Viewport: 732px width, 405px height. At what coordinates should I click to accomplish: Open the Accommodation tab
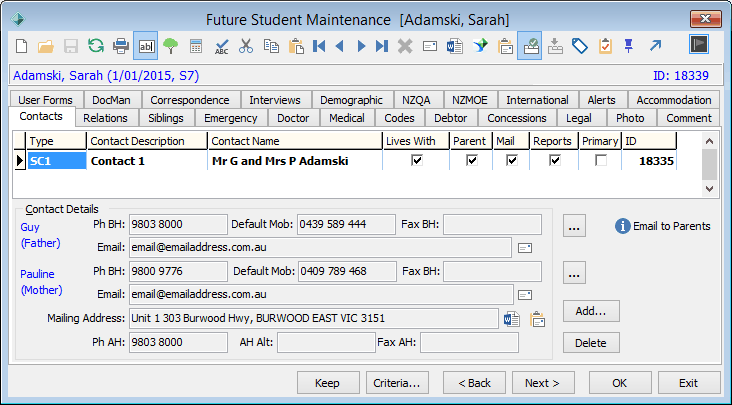coord(674,100)
